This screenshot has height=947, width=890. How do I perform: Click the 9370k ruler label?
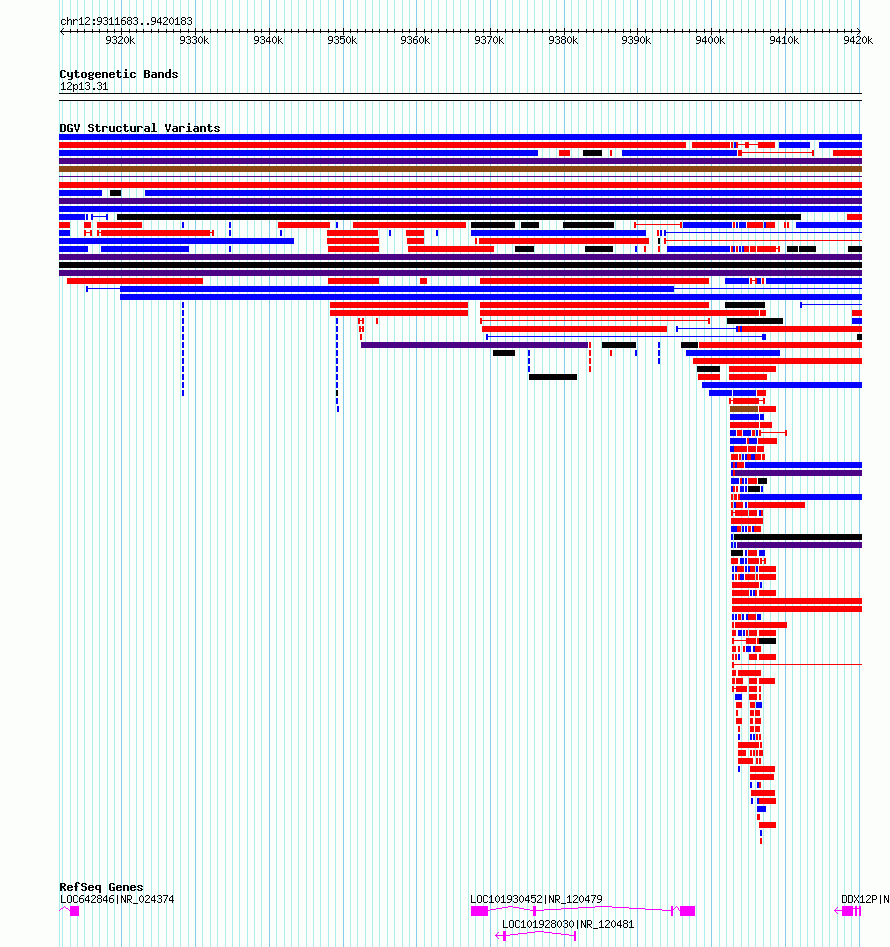(489, 40)
